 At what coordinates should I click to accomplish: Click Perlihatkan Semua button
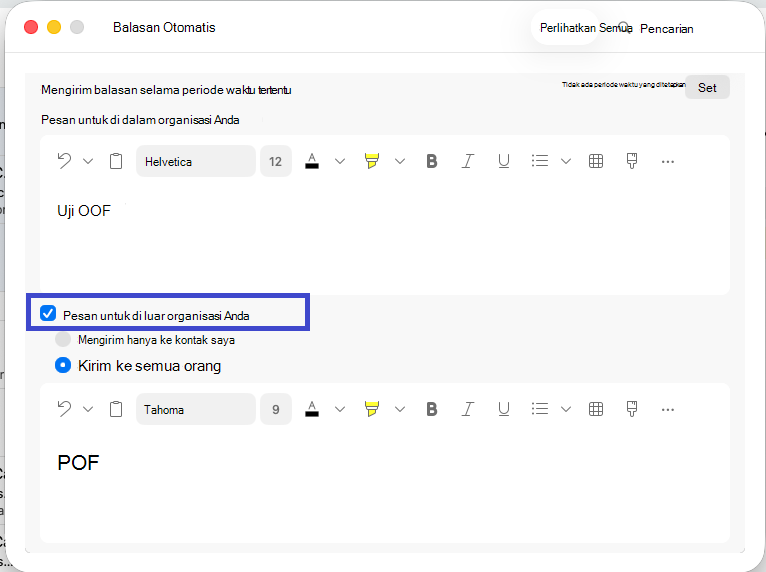click(566, 28)
